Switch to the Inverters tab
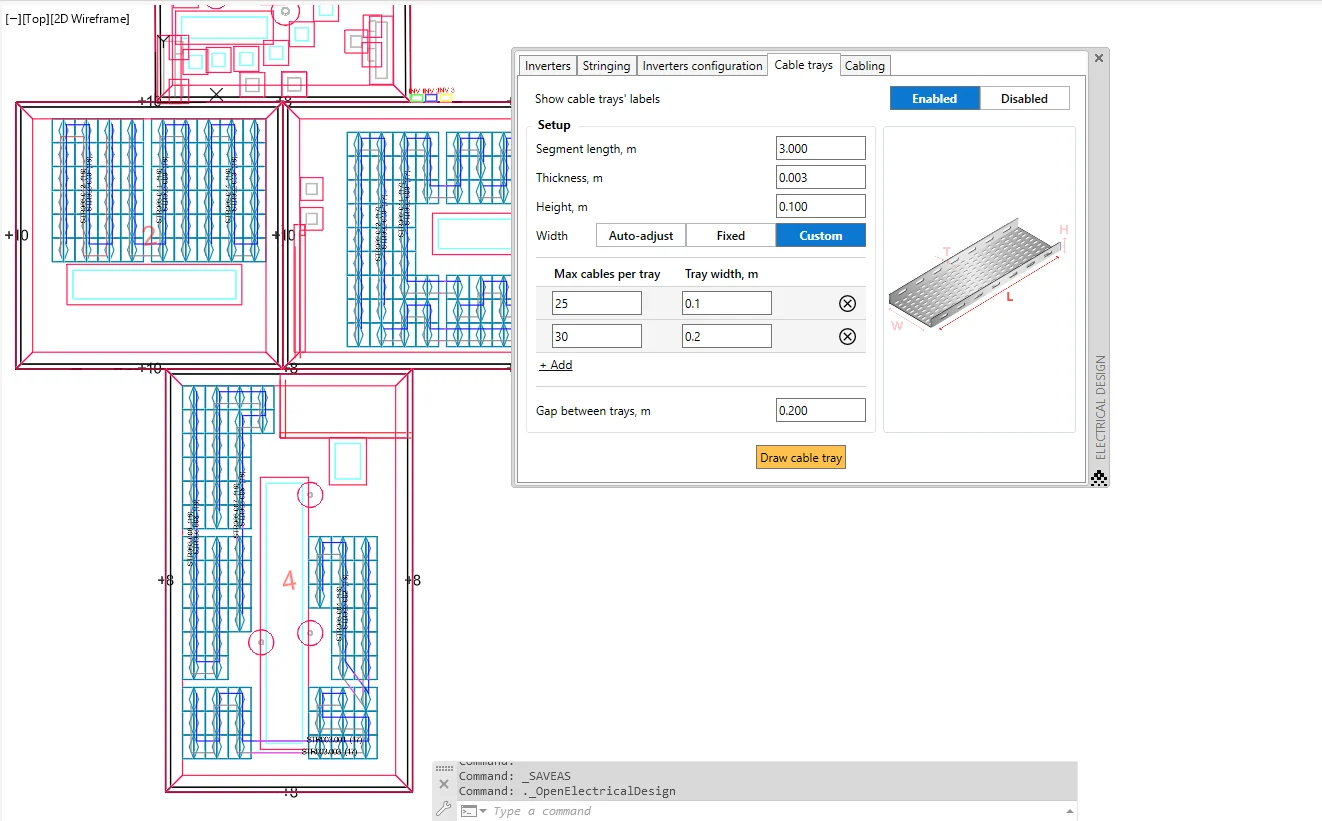 [x=548, y=66]
